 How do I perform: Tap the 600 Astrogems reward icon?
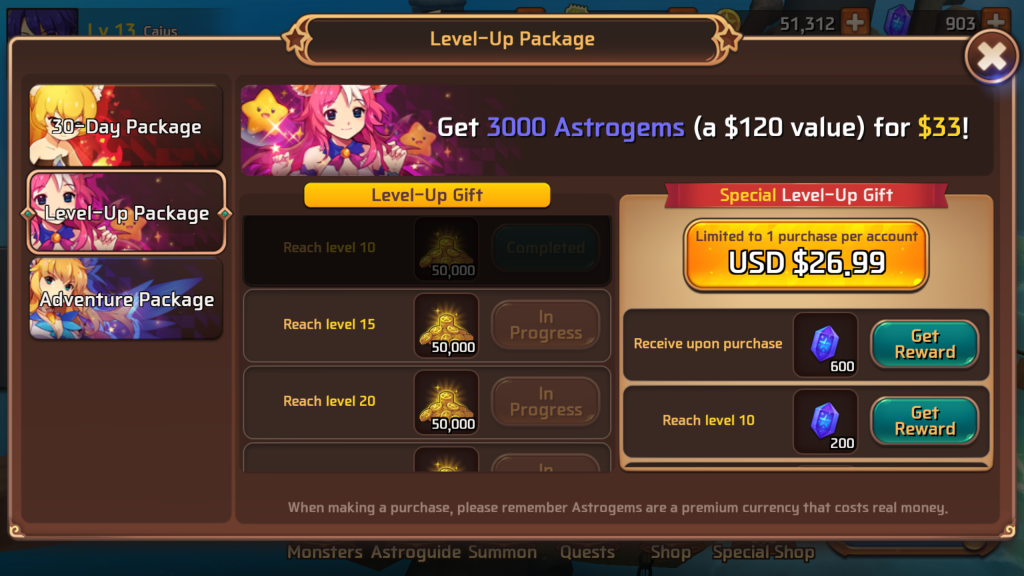[x=825, y=344]
